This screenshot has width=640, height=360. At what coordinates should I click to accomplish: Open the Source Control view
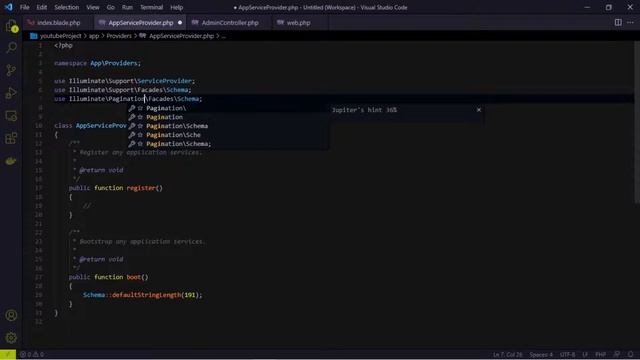11,70
